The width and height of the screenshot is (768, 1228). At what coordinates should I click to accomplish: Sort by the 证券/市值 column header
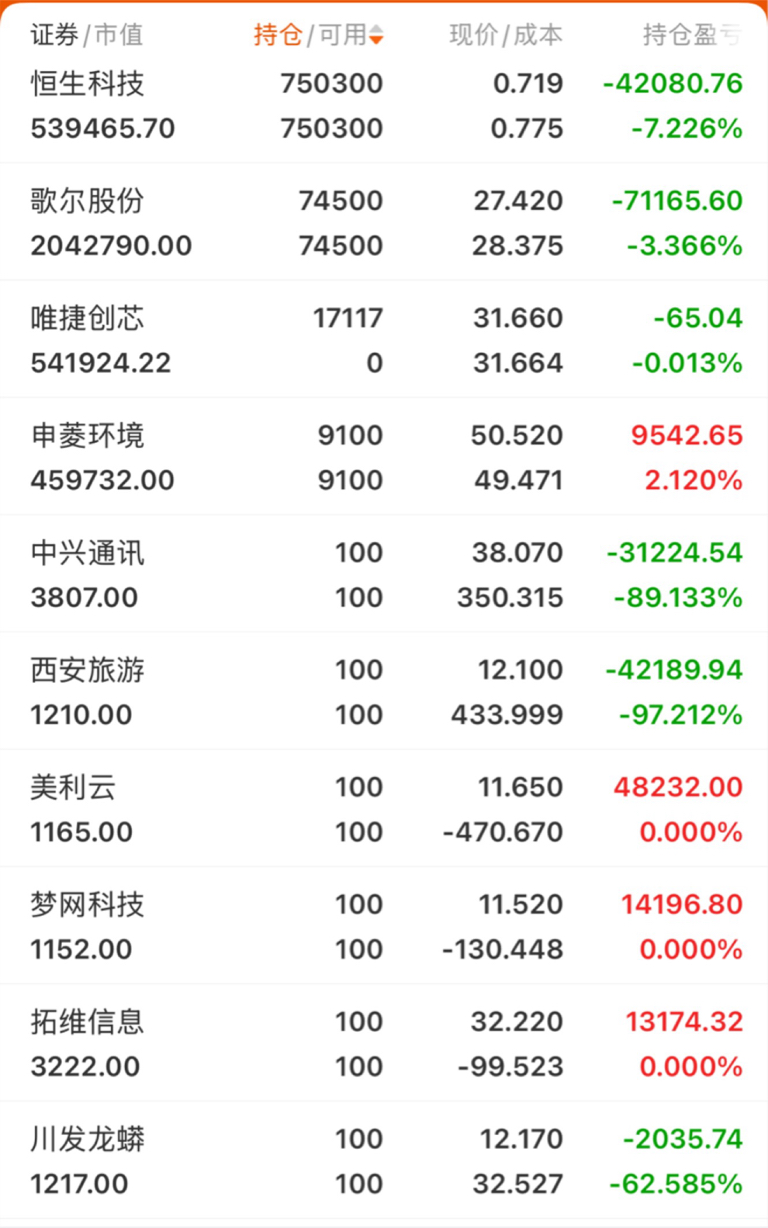coord(86,35)
